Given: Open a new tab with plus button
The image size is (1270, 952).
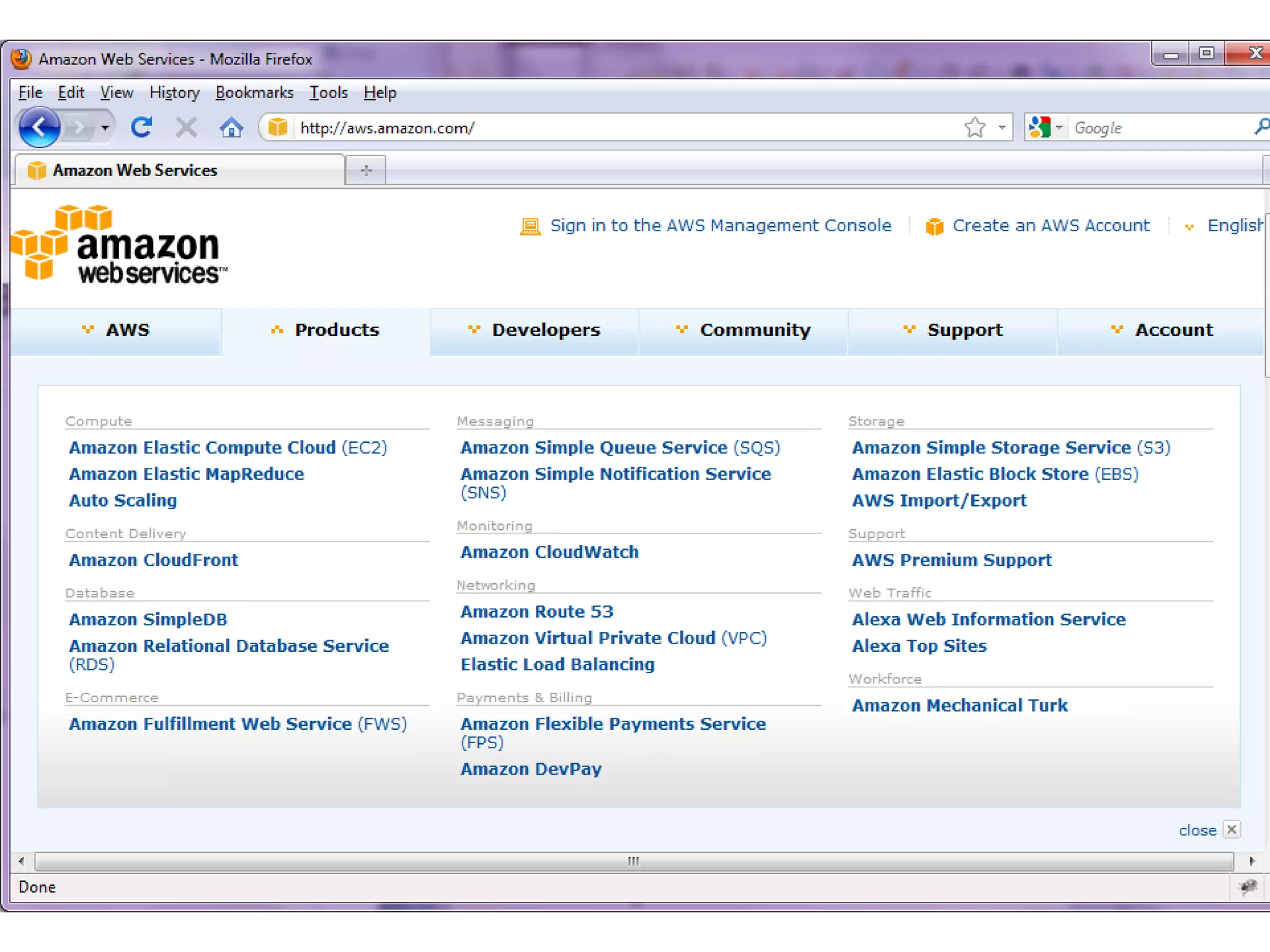Looking at the screenshot, I should coord(366,170).
